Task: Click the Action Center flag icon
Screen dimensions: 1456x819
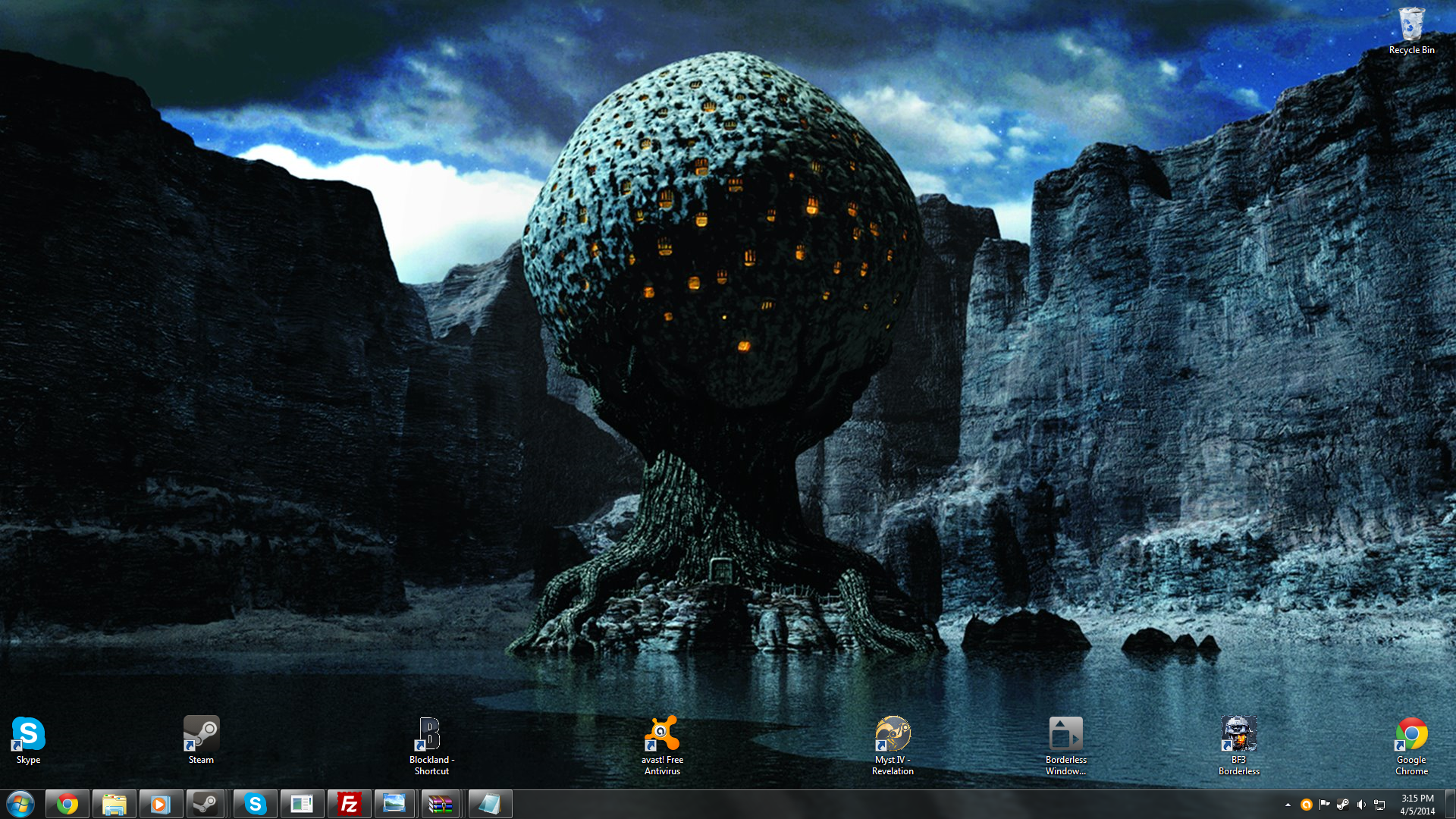Action: (1324, 805)
